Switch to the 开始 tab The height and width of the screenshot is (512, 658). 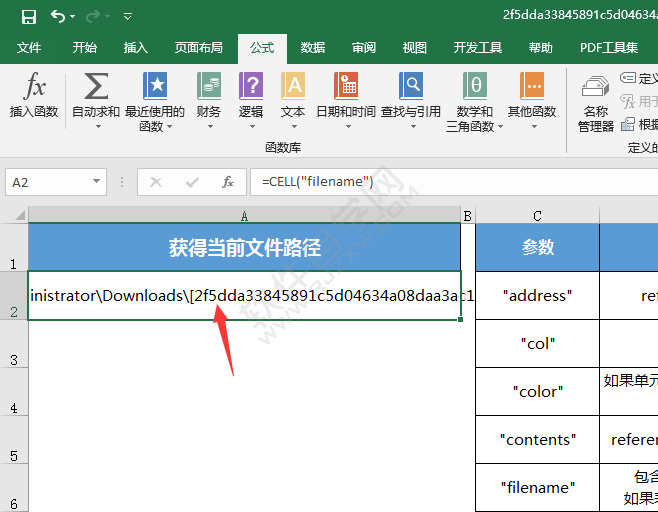(x=84, y=48)
